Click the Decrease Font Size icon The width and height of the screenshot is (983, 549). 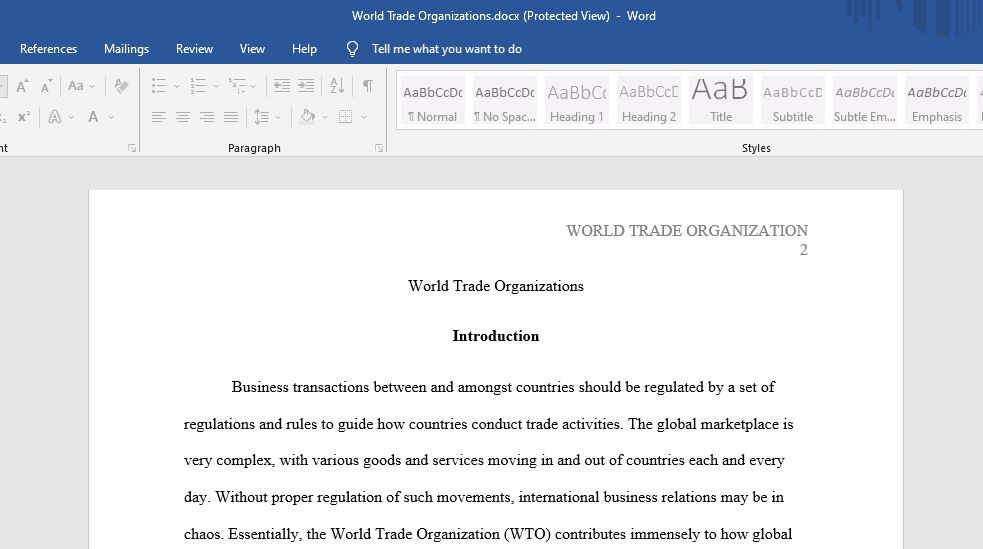46,86
